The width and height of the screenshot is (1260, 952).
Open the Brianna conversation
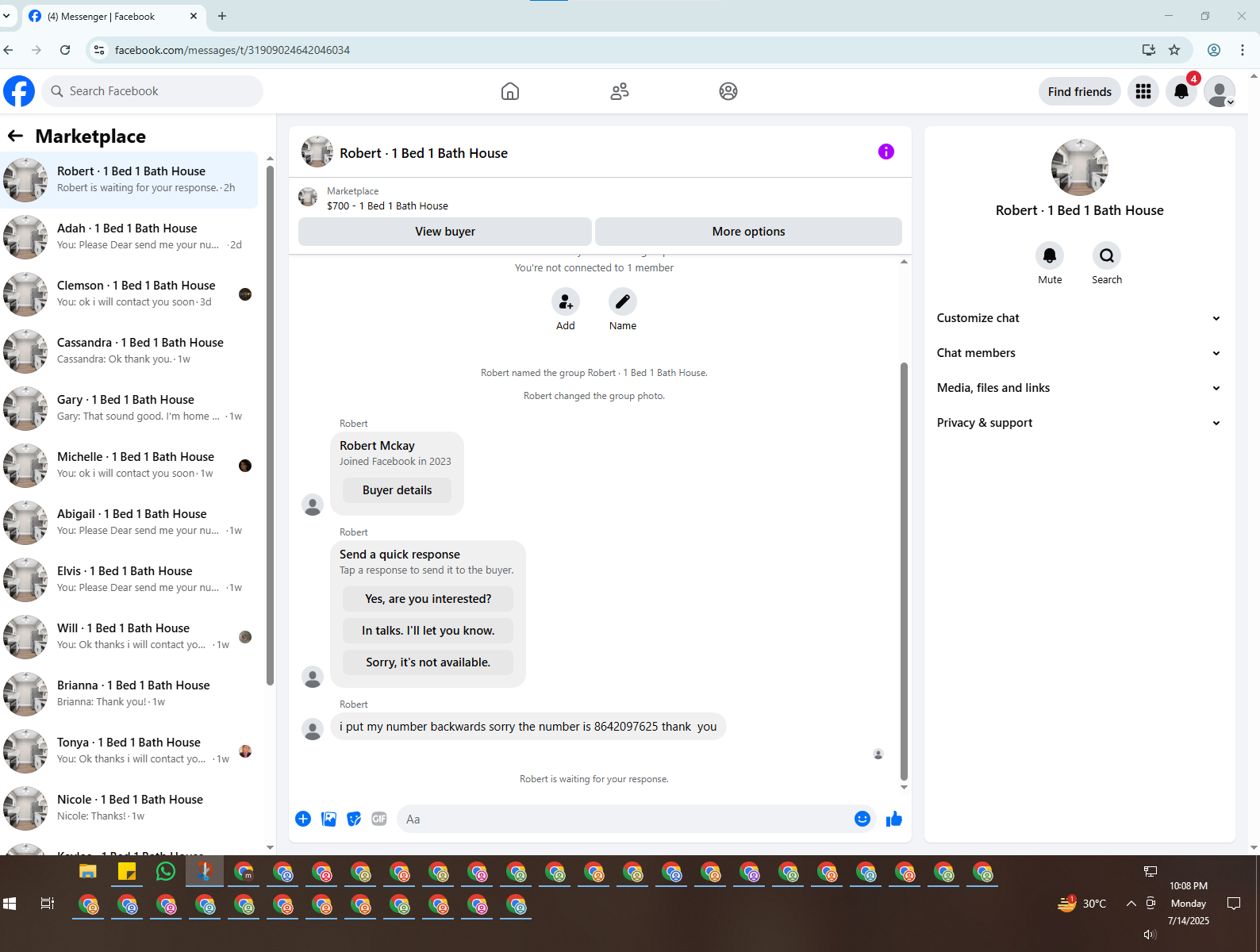[x=129, y=694]
